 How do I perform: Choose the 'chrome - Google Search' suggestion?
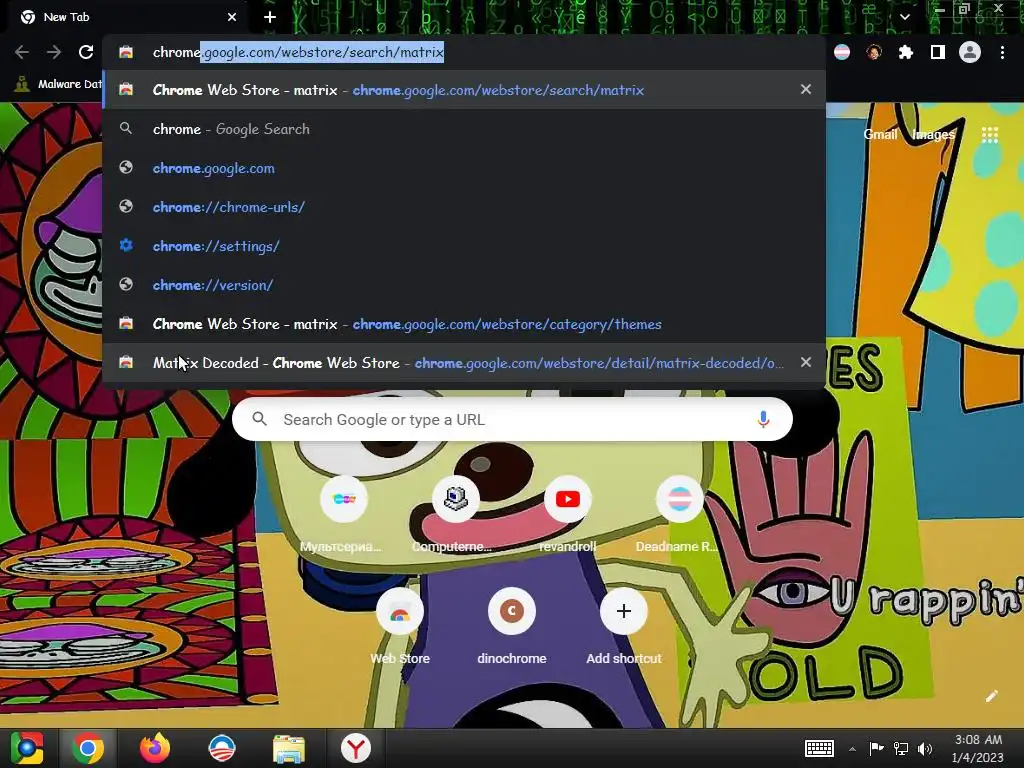(464, 129)
